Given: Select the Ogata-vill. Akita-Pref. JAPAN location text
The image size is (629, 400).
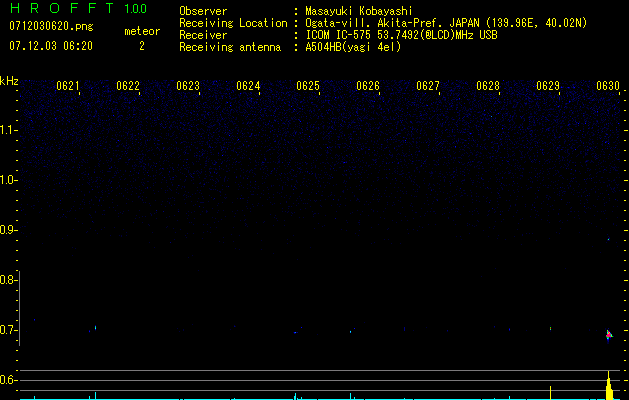Looking at the screenshot, I should 446,23.
